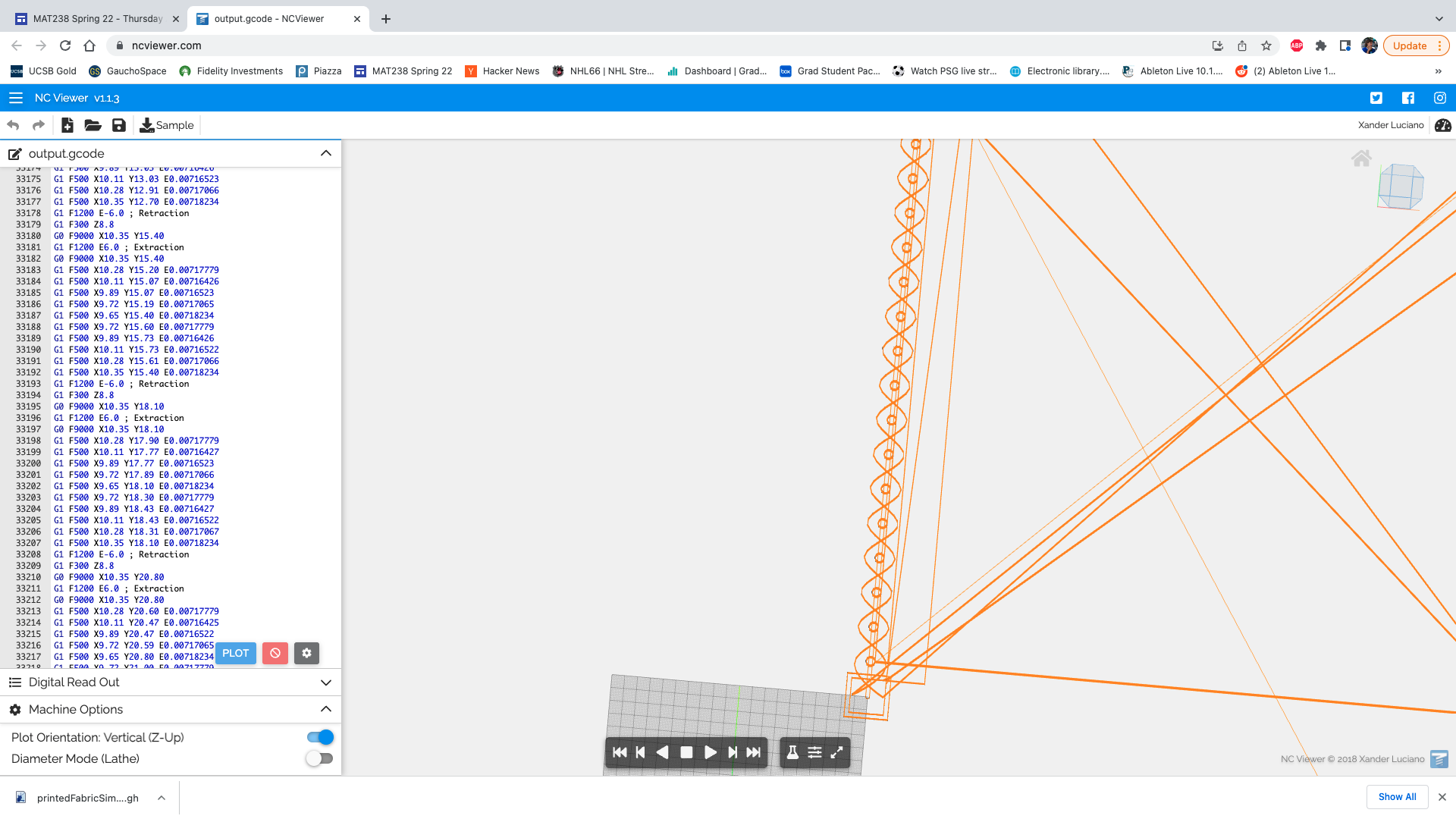Click Show All in the downloads bar
Viewport: 1456px width, 819px height.
pyautogui.click(x=1397, y=797)
